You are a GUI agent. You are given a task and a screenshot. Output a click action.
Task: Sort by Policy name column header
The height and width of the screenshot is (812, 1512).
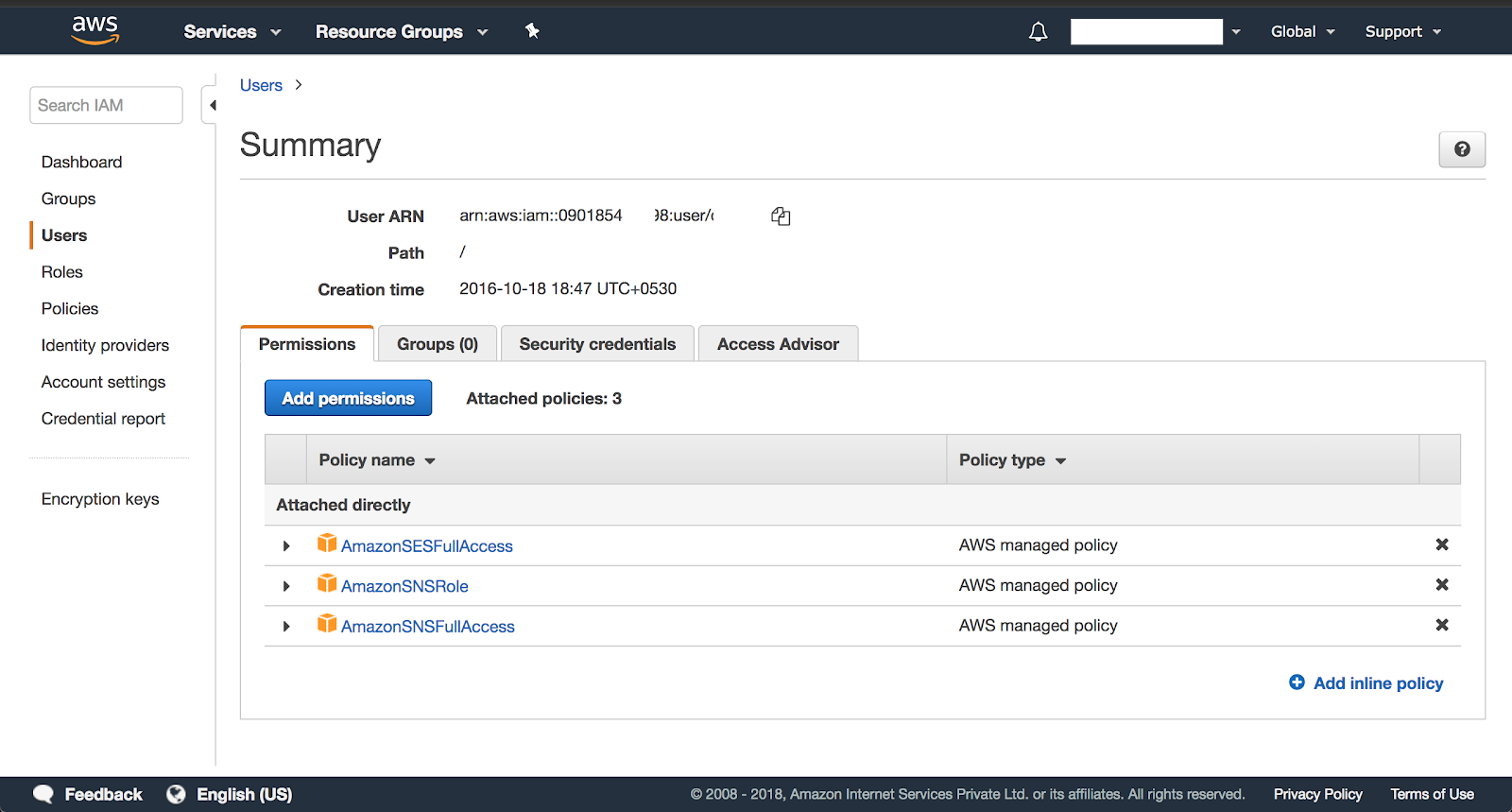tap(377, 460)
